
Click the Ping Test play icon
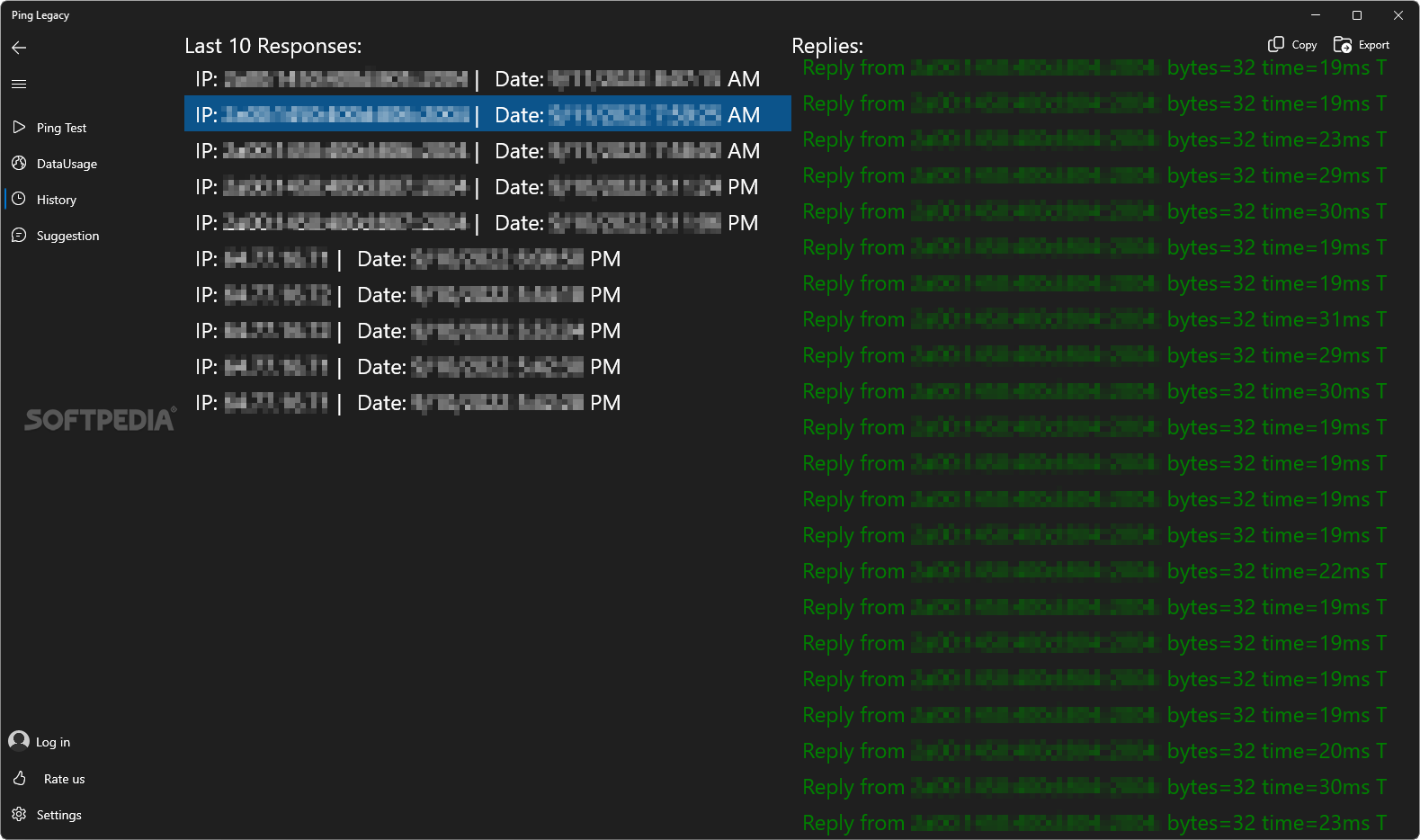click(19, 128)
